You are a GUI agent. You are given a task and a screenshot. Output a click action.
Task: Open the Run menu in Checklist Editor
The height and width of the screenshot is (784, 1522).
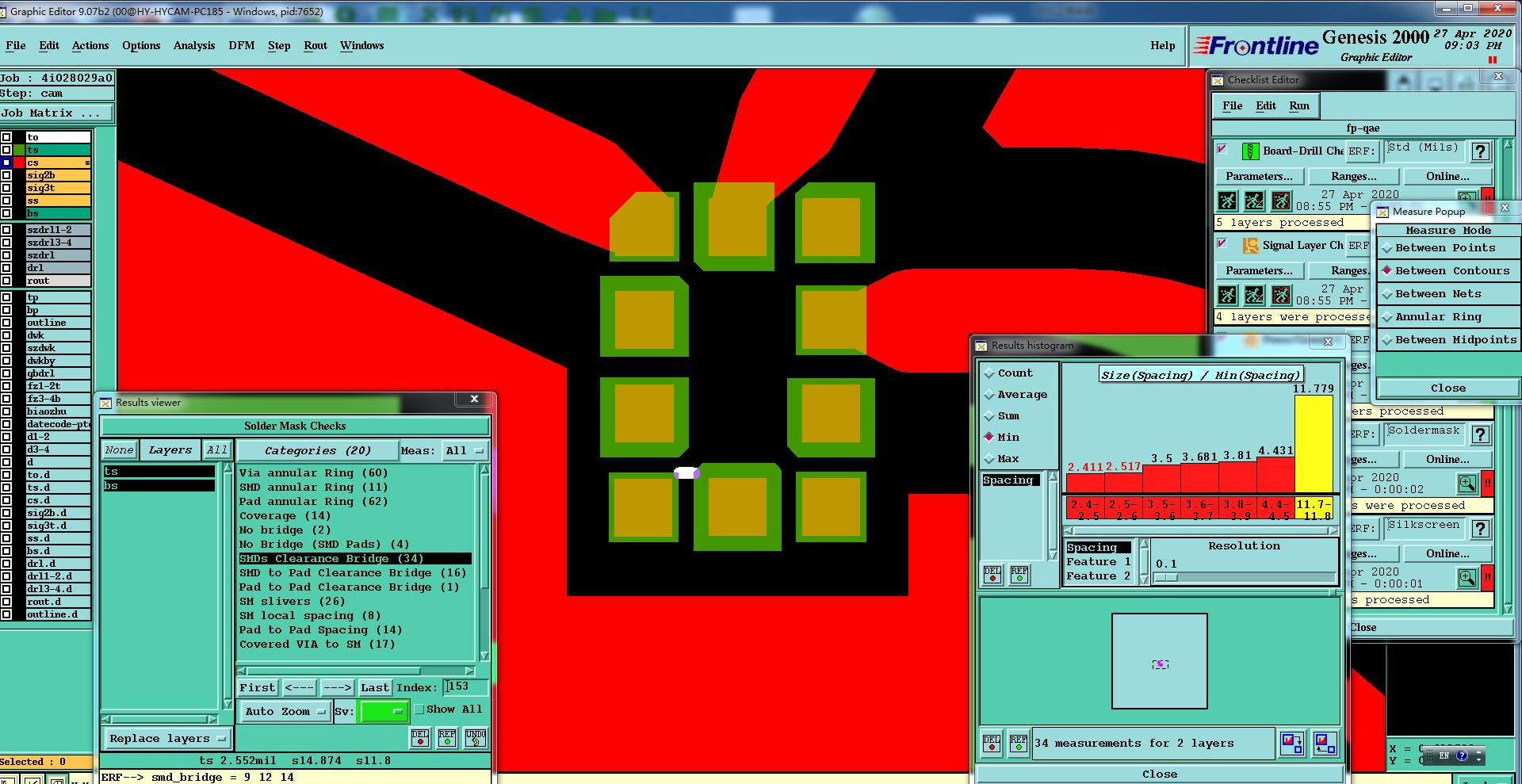pyautogui.click(x=1299, y=105)
